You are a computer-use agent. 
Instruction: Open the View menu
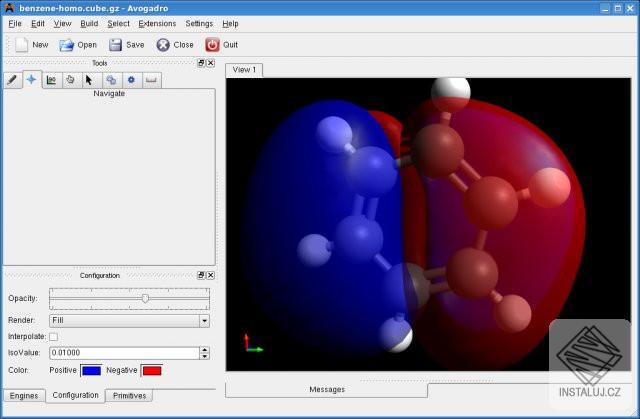(x=62, y=24)
